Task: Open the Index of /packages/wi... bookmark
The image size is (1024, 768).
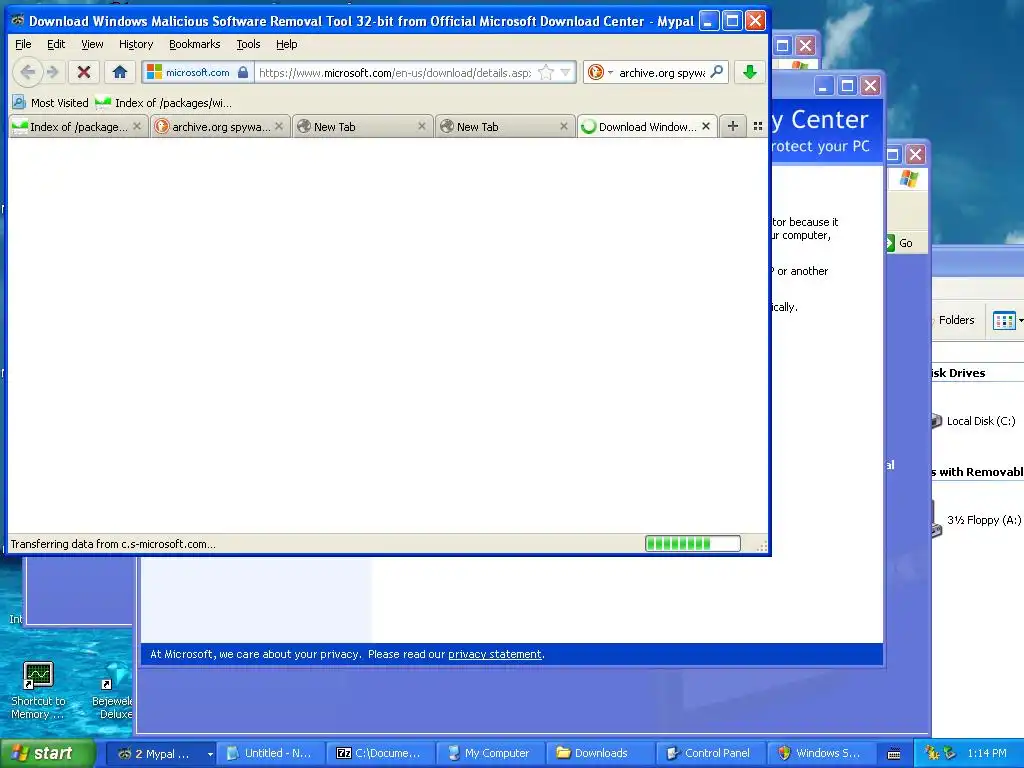Action: (x=163, y=103)
